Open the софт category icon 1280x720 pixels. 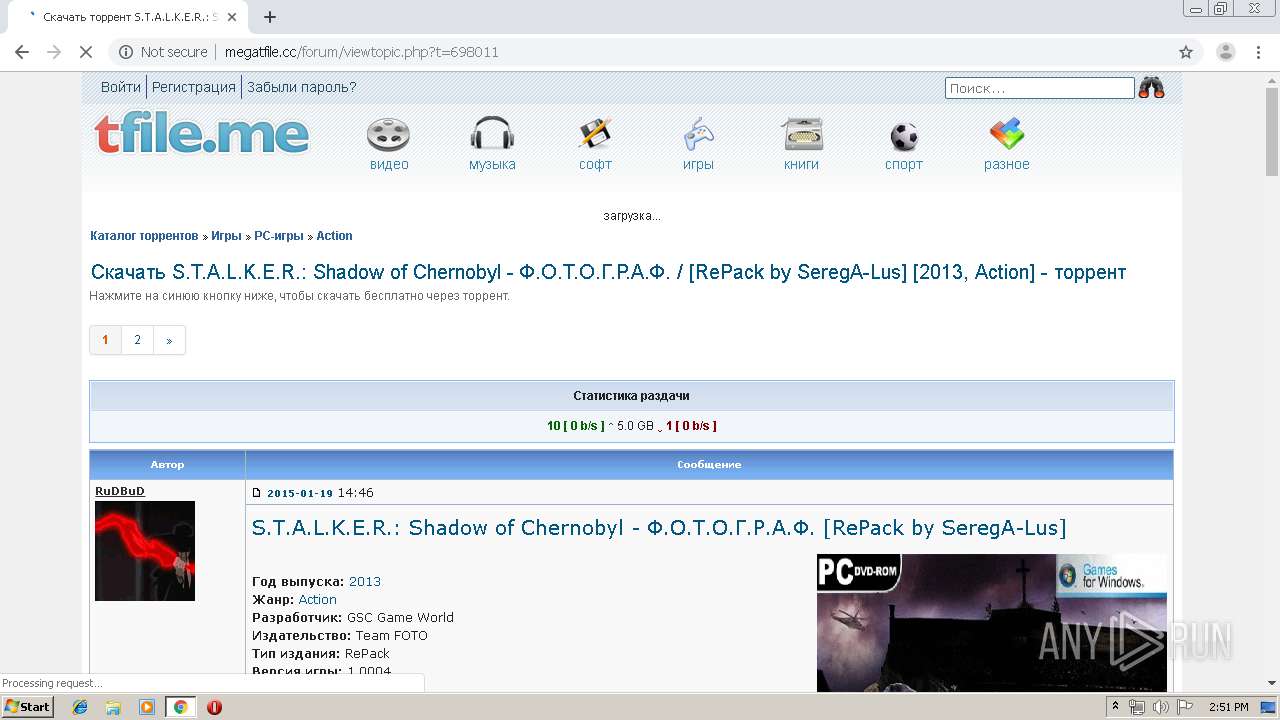click(595, 135)
